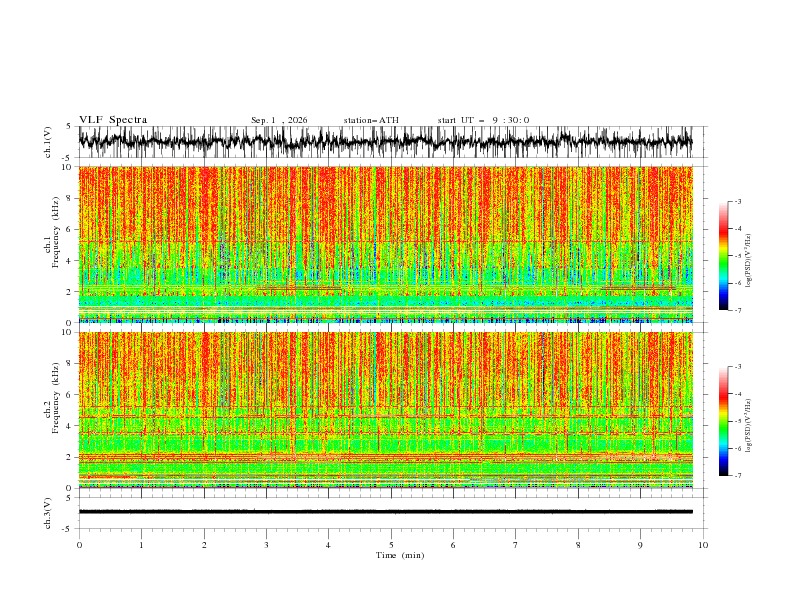The height and width of the screenshot is (612, 792).
Task: Click the lower log(PSD) color scale bar
Action: pyautogui.click(x=724, y=421)
